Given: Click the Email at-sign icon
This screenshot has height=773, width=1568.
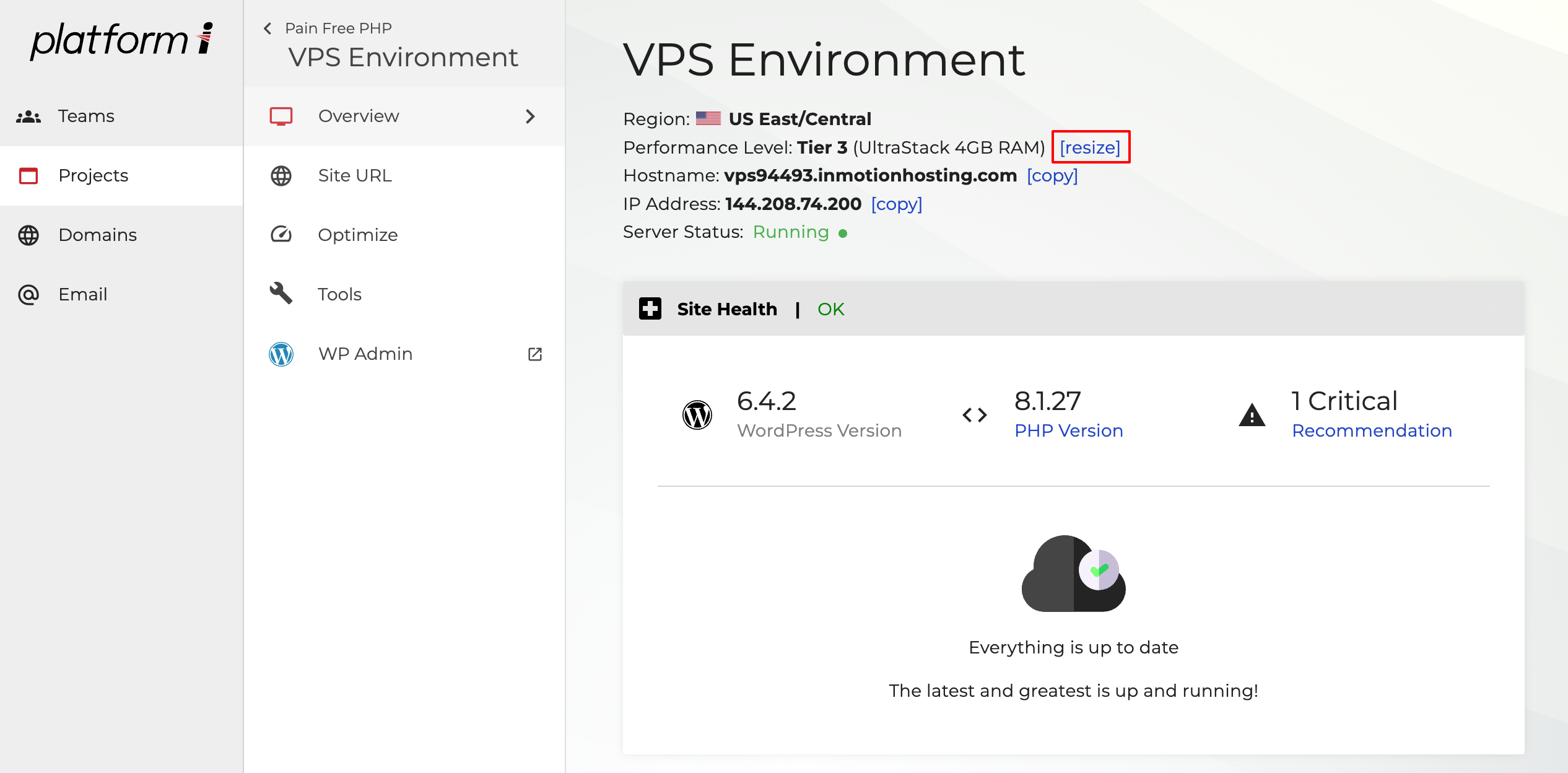Looking at the screenshot, I should 28,295.
